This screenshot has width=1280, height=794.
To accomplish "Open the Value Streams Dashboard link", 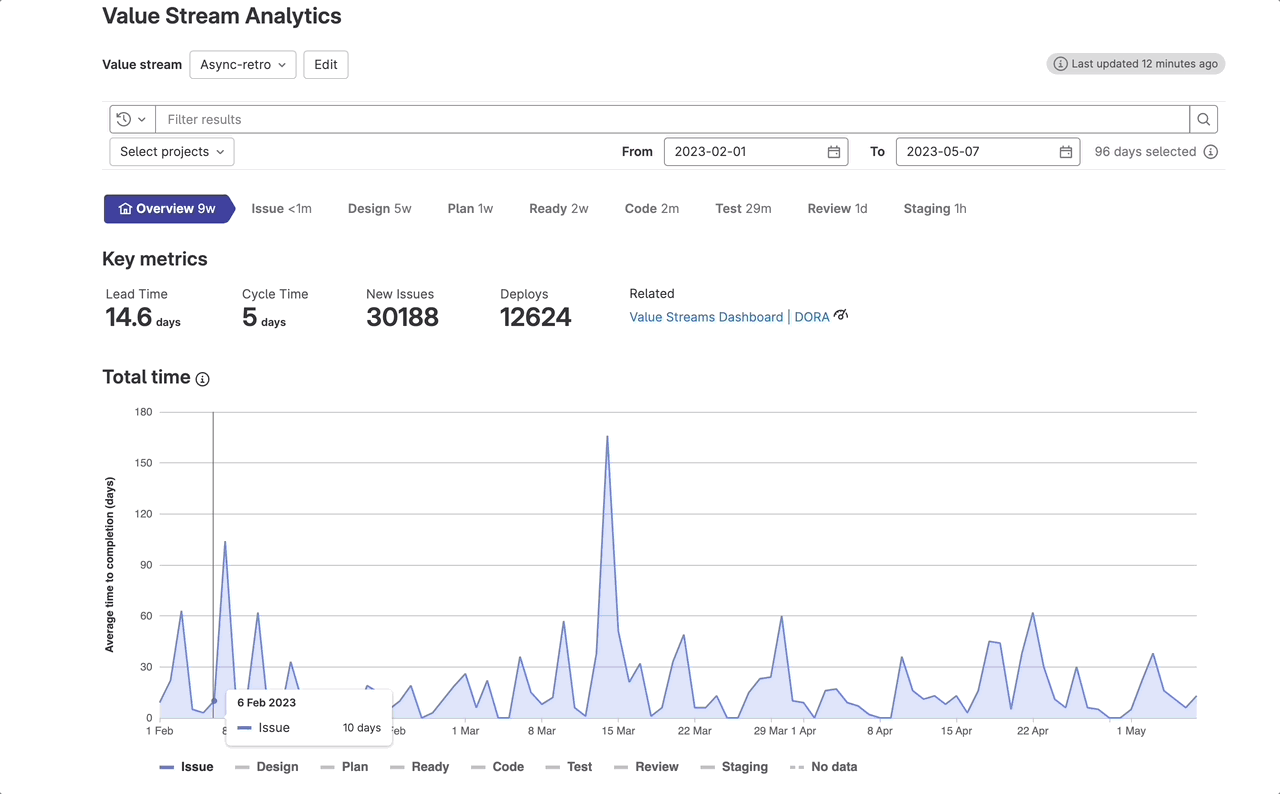I will point(706,317).
